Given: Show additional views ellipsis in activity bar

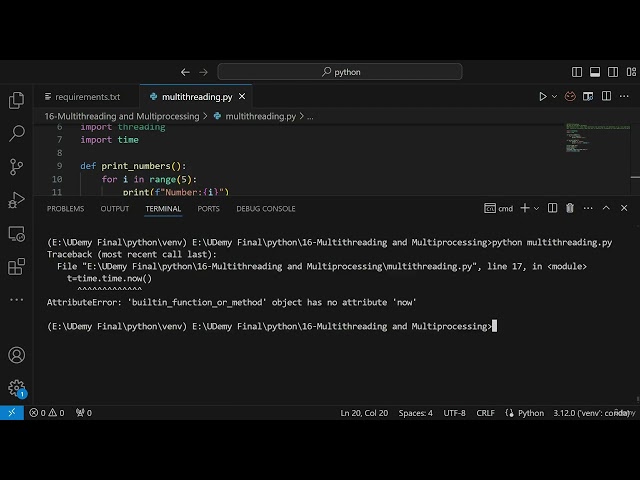Looking at the screenshot, I should tap(16, 300).
